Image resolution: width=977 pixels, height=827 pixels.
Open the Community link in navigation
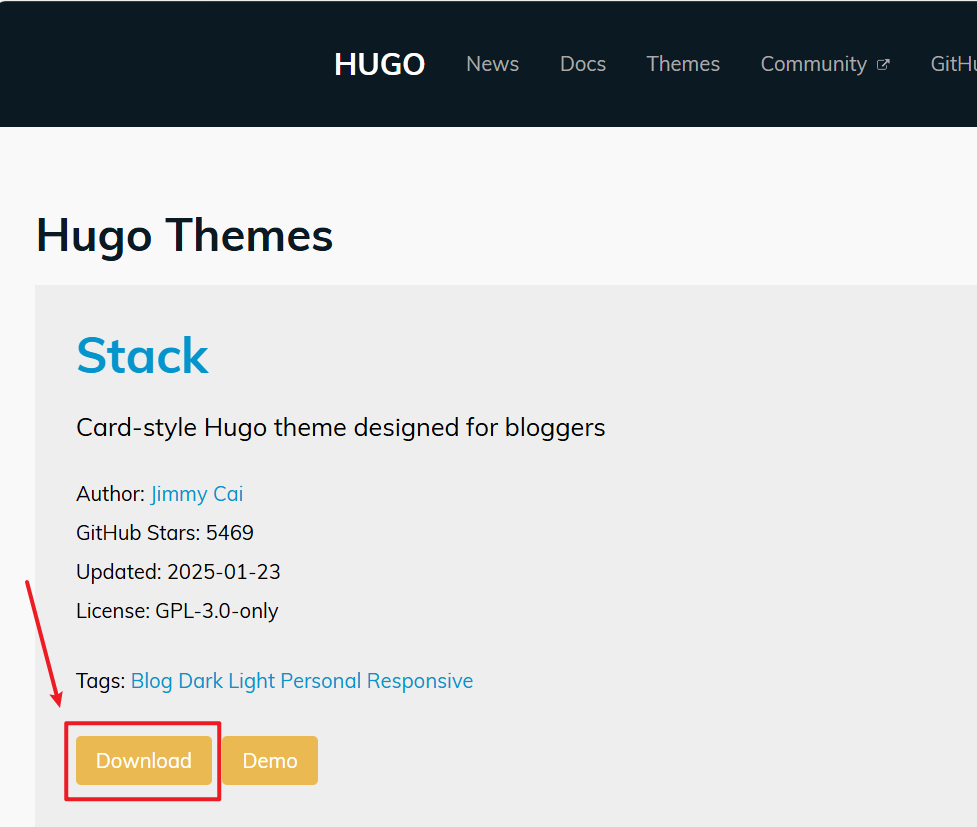[x=813, y=64]
